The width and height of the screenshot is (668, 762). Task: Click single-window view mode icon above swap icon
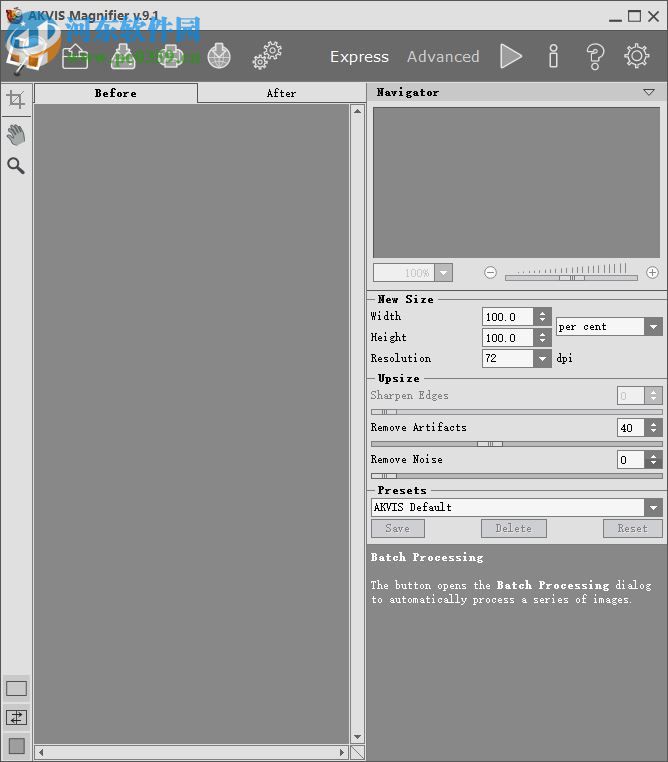17,689
